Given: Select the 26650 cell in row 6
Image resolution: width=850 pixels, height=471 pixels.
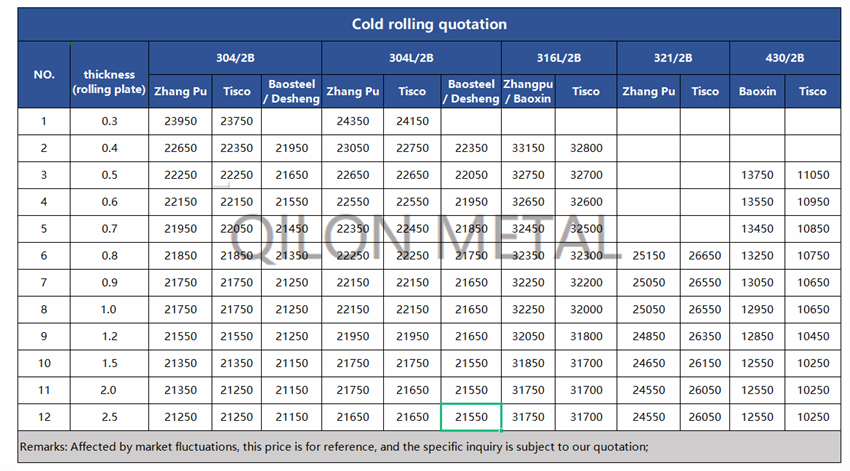Looking at the screenshot, I should 704,256.
